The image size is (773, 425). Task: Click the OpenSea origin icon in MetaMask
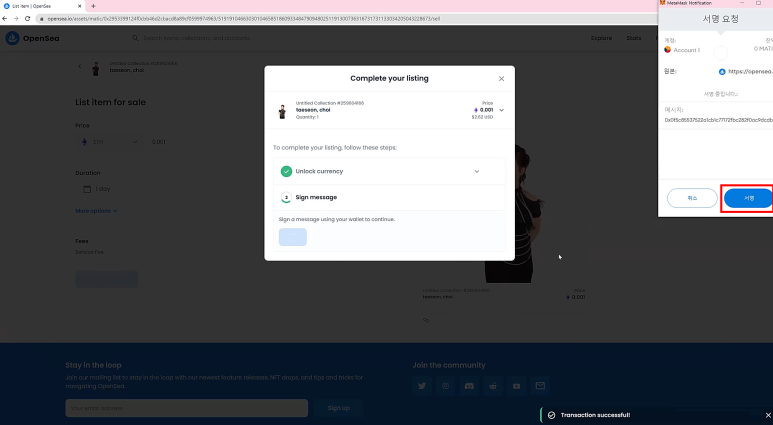(x=722, y=71)
